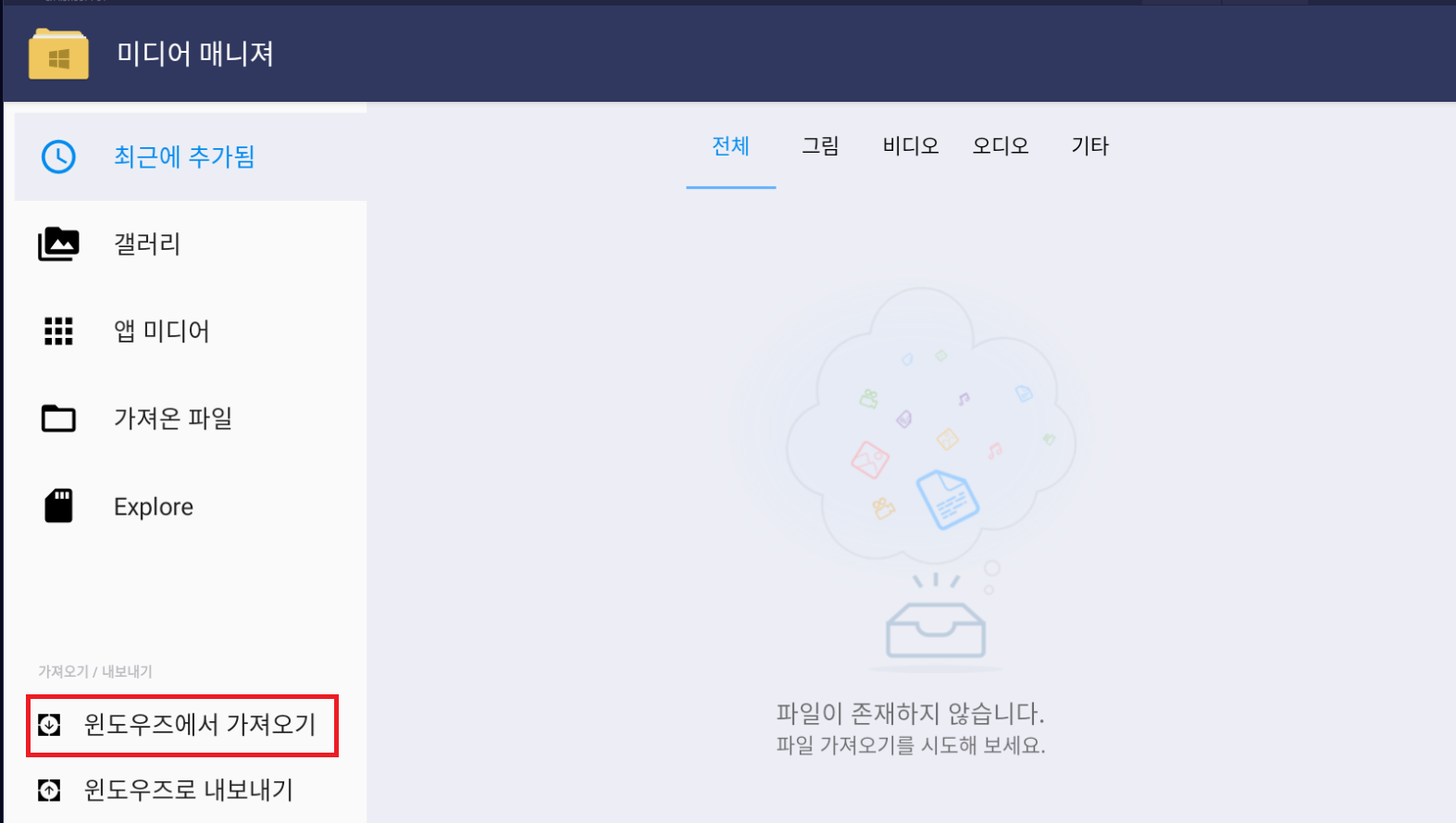
Task: Click the empty inbox cloud illustration
Action: coord(930,477)
